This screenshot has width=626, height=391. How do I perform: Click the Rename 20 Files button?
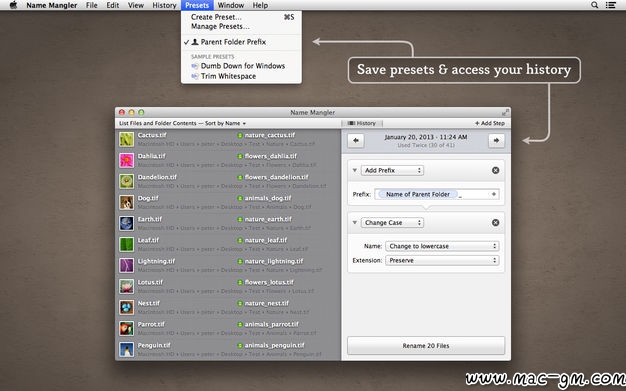click(x=426, y=345)
